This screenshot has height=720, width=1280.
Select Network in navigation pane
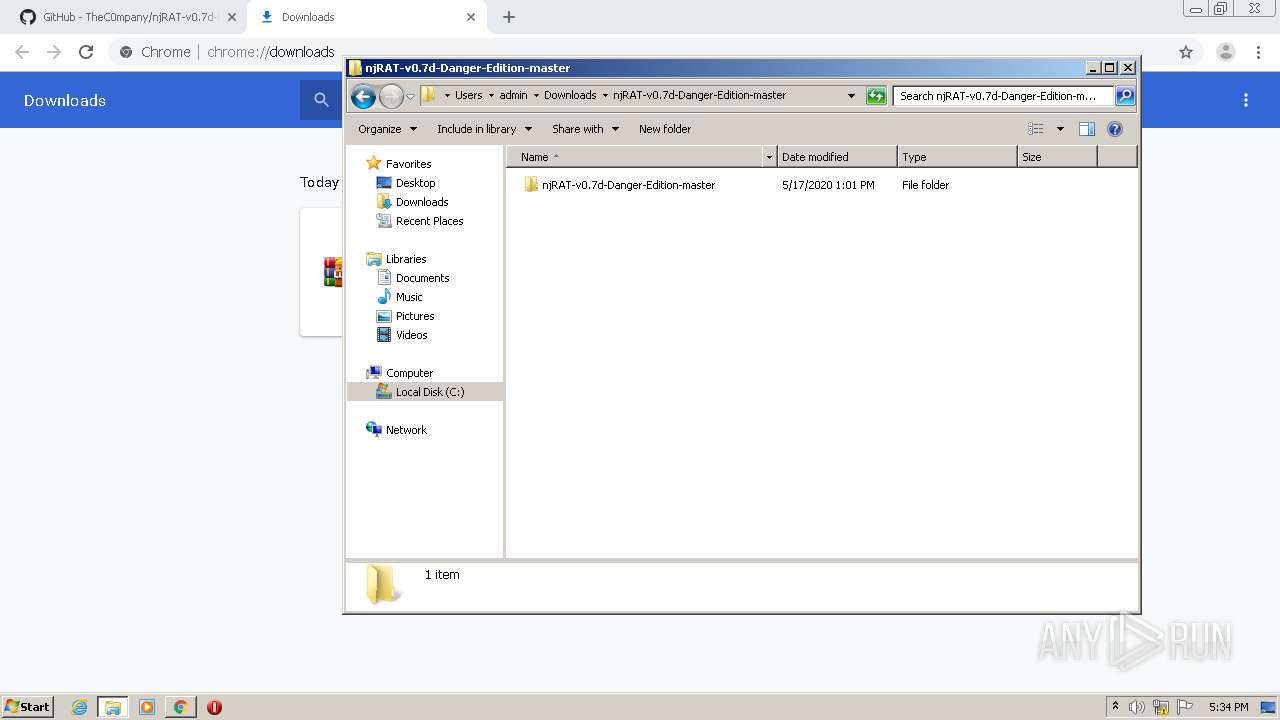coord(406,430)
